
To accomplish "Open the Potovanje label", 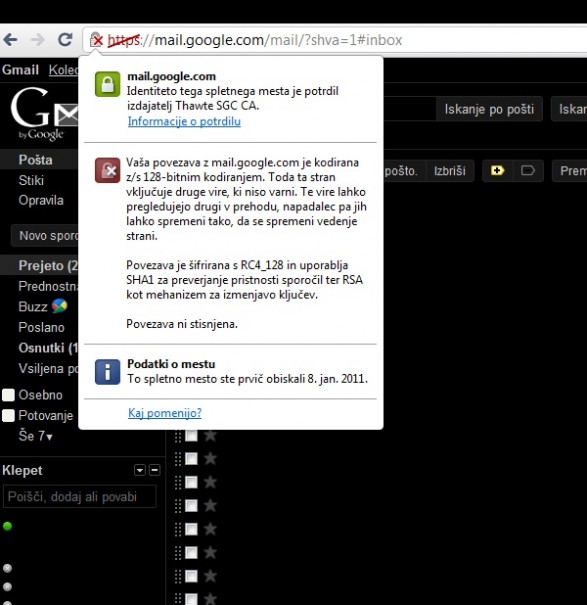I will [x=46, y=416].
